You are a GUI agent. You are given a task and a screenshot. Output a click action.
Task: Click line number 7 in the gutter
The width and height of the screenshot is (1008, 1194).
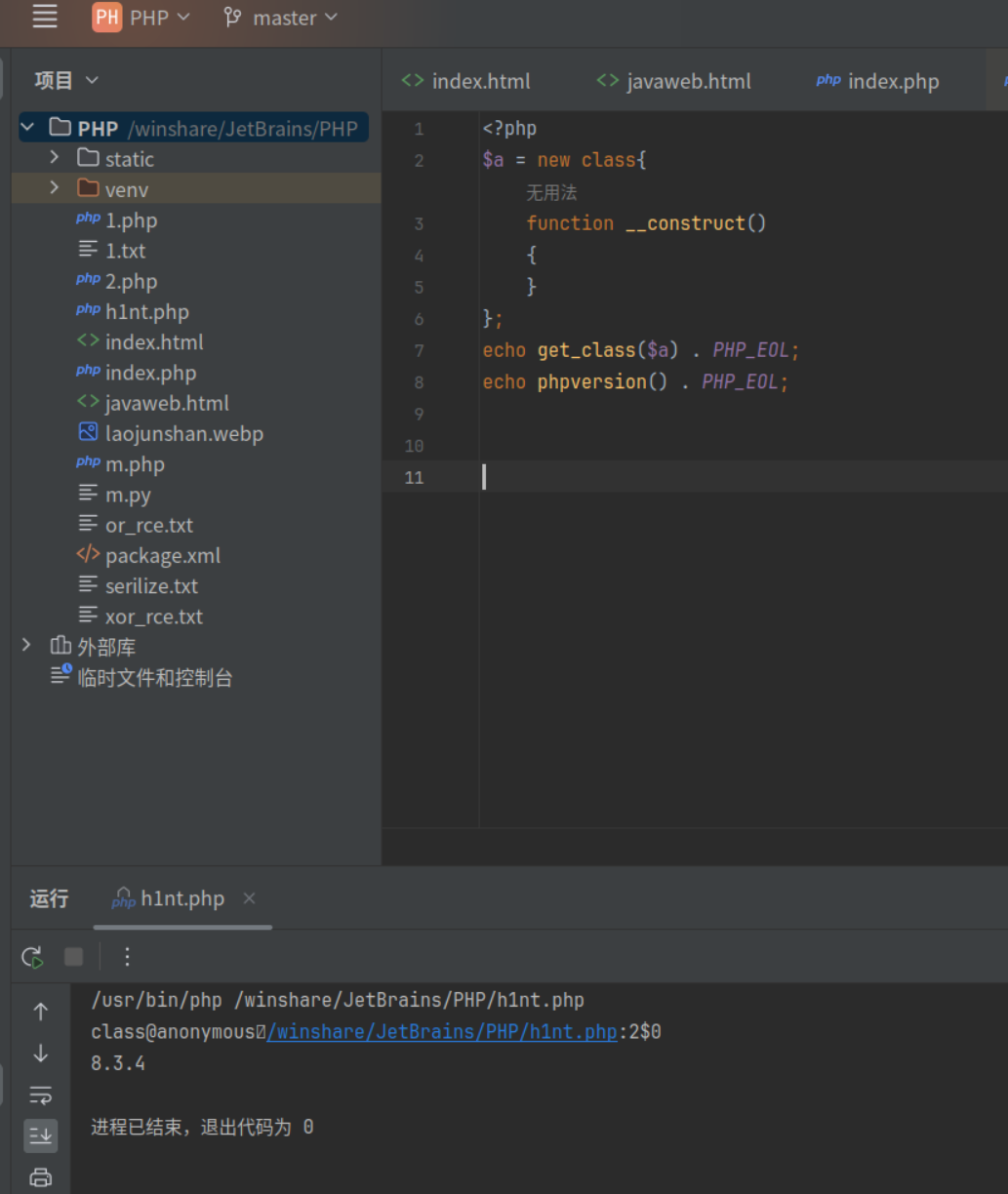[x=419, y=350]
